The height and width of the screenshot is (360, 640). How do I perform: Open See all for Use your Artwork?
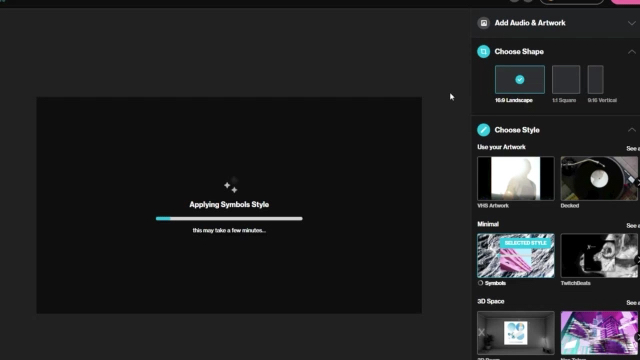(633, 148)
